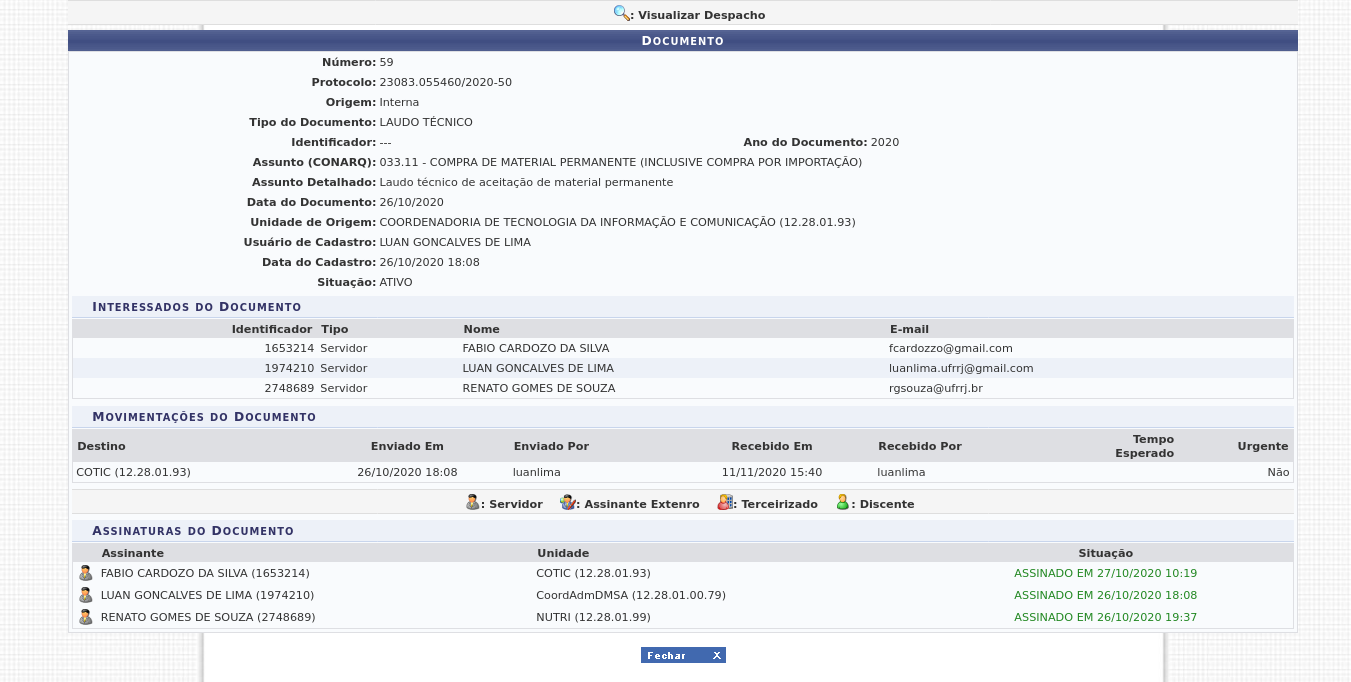Click the email rgsouza@ufrrj.br
The image size is (1351, 682).
935,389
